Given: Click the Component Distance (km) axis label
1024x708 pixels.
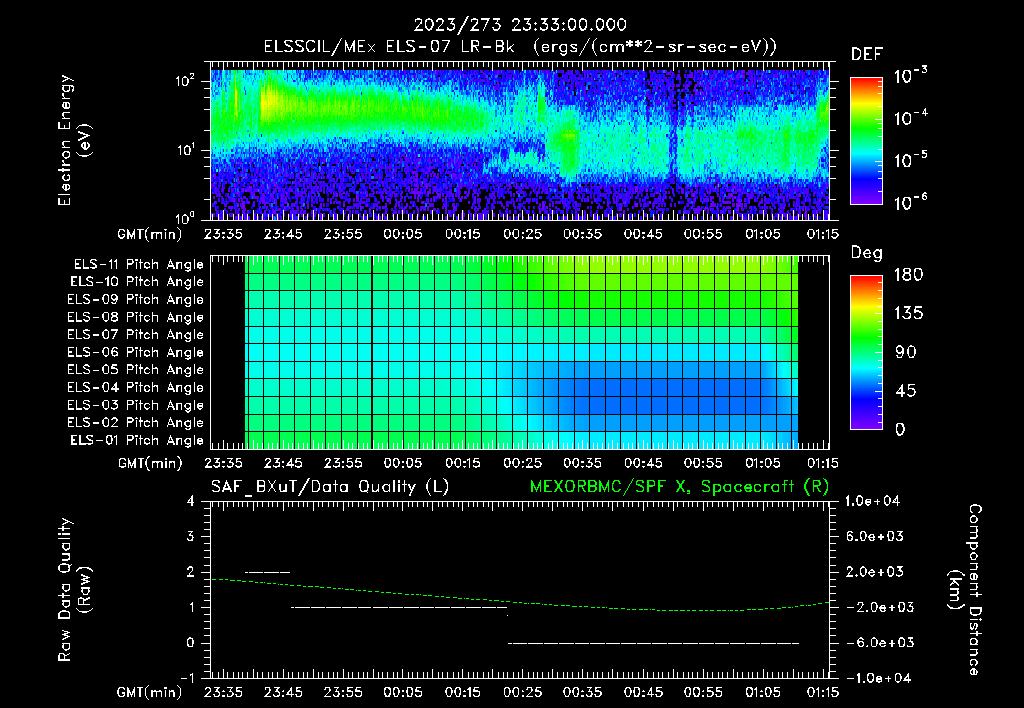Looking at the screenshot, I should pos(966,590).
